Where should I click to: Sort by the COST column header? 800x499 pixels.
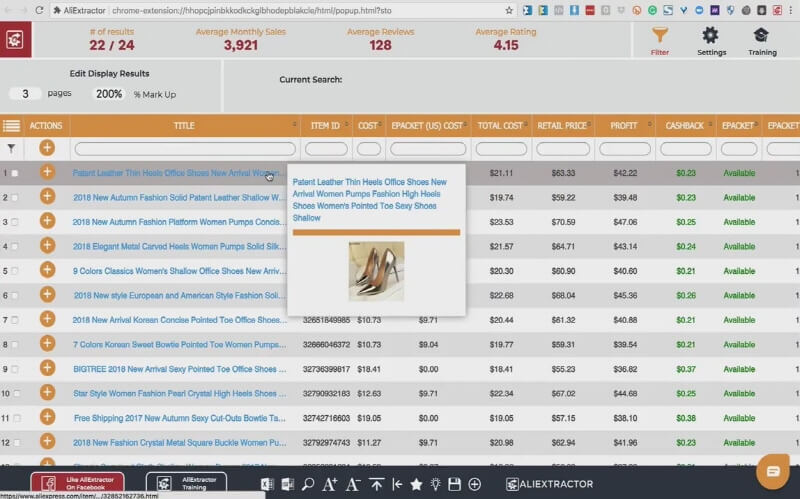tap(368, 126)
